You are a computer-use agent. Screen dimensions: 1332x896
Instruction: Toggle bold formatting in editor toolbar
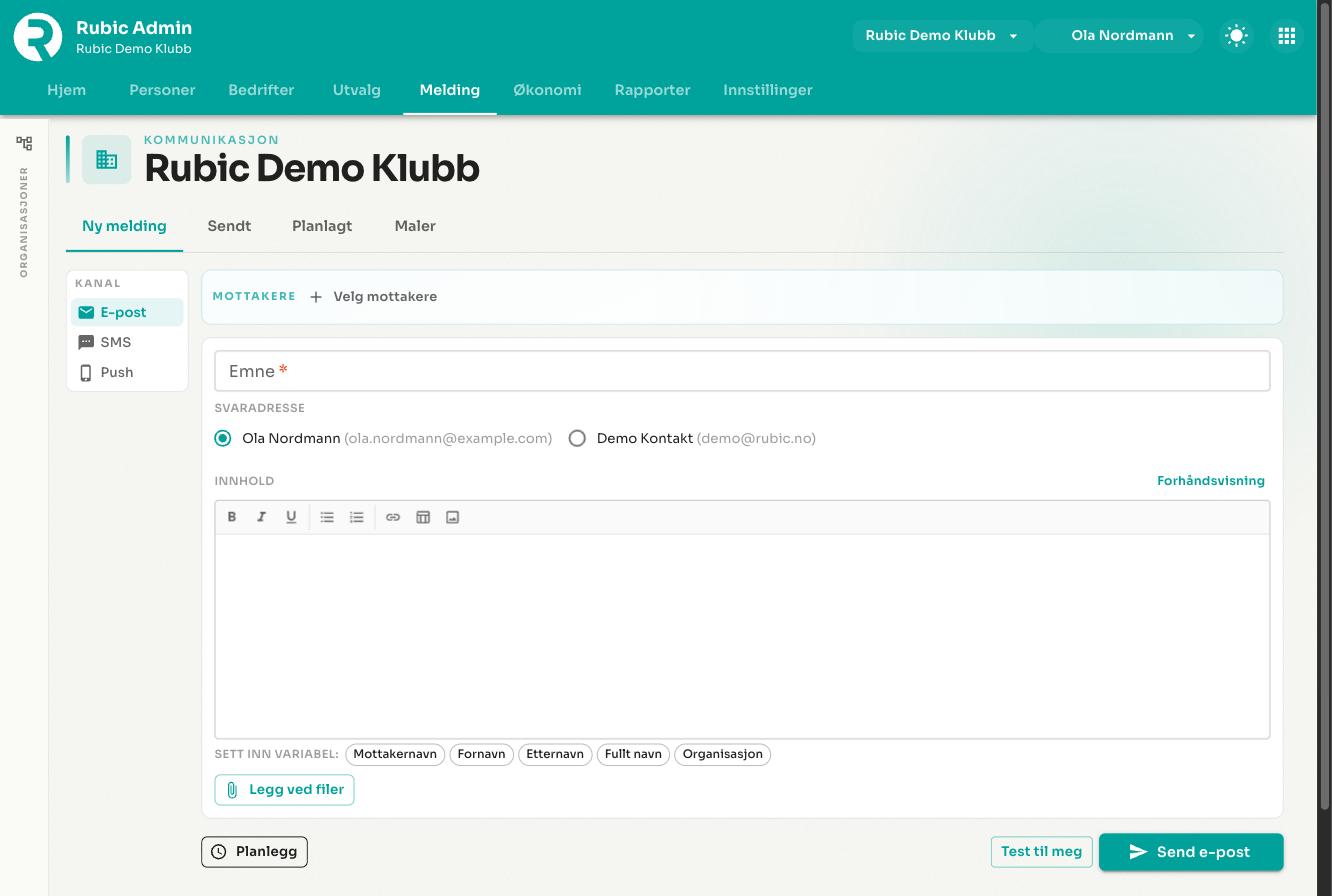[x=232, y=517]
